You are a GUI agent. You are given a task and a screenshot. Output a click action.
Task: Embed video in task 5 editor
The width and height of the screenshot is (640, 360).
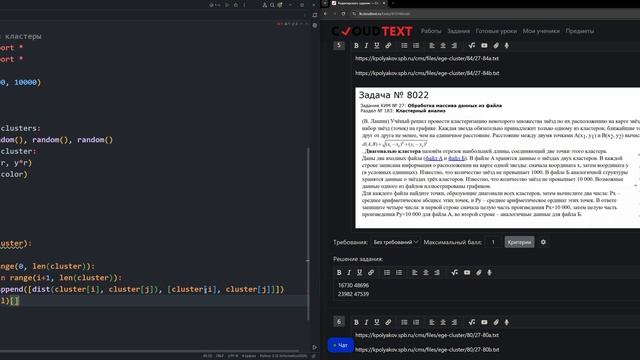coord(484,46)
